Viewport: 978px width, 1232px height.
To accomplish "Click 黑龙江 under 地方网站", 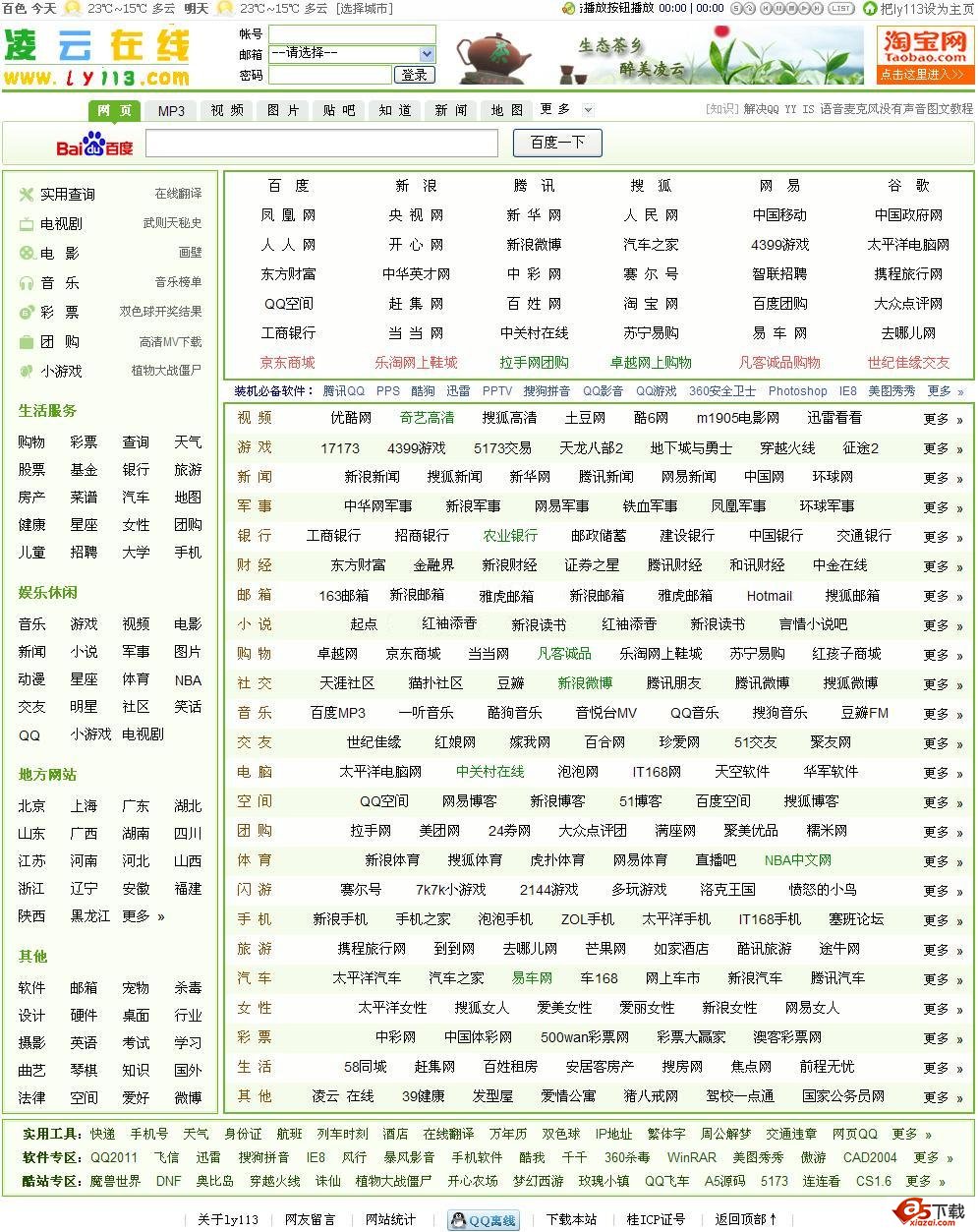I will [x=90, y=915].
